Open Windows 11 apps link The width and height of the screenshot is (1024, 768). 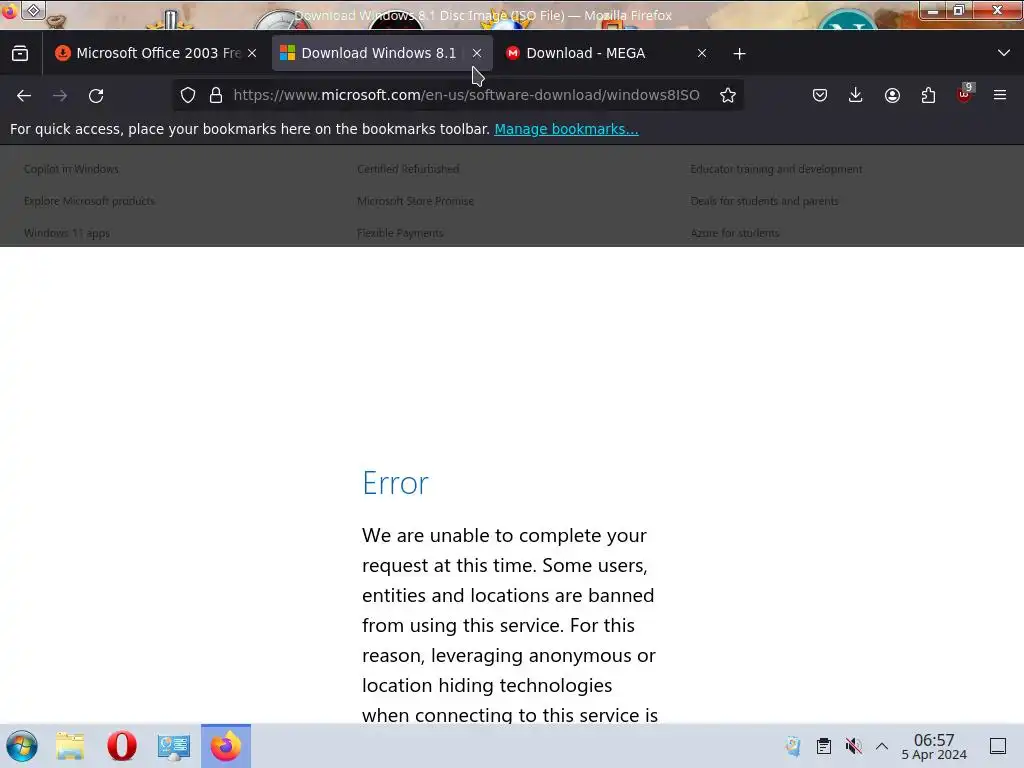click(x=67, y=233)
